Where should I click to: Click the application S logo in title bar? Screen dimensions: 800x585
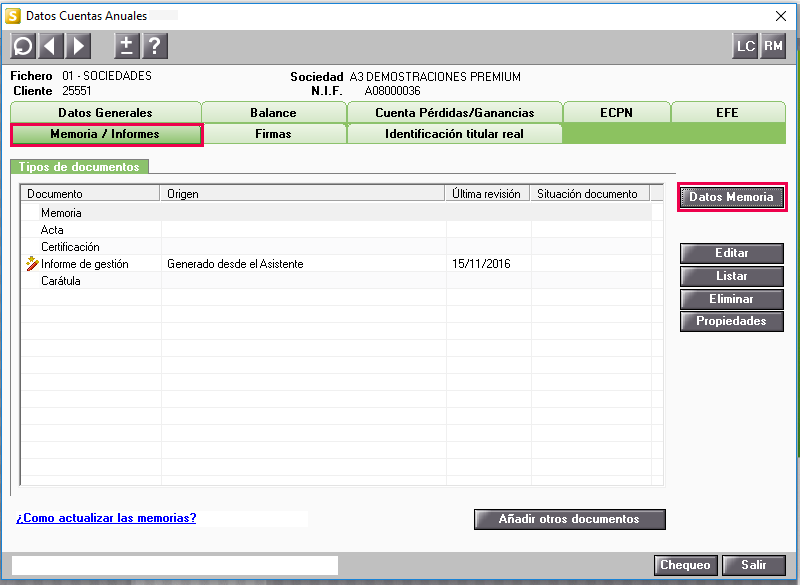[13, 16]
